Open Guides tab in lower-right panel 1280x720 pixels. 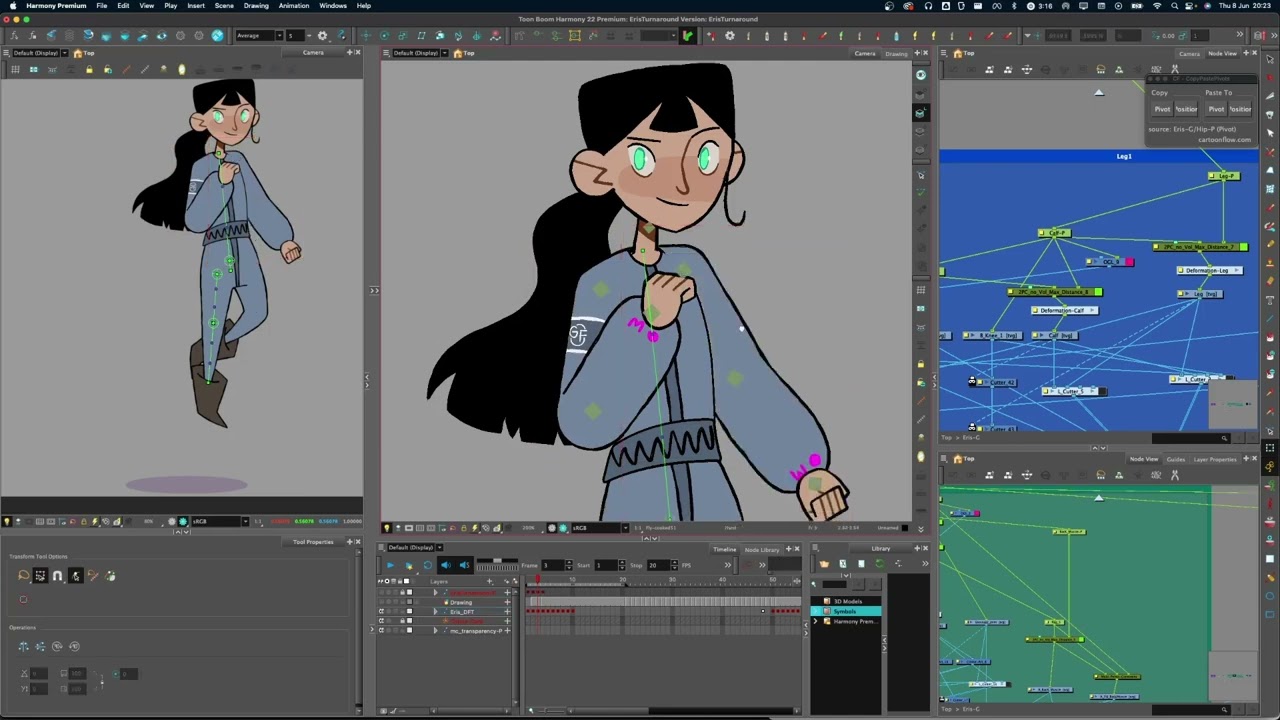point(1176,459)
